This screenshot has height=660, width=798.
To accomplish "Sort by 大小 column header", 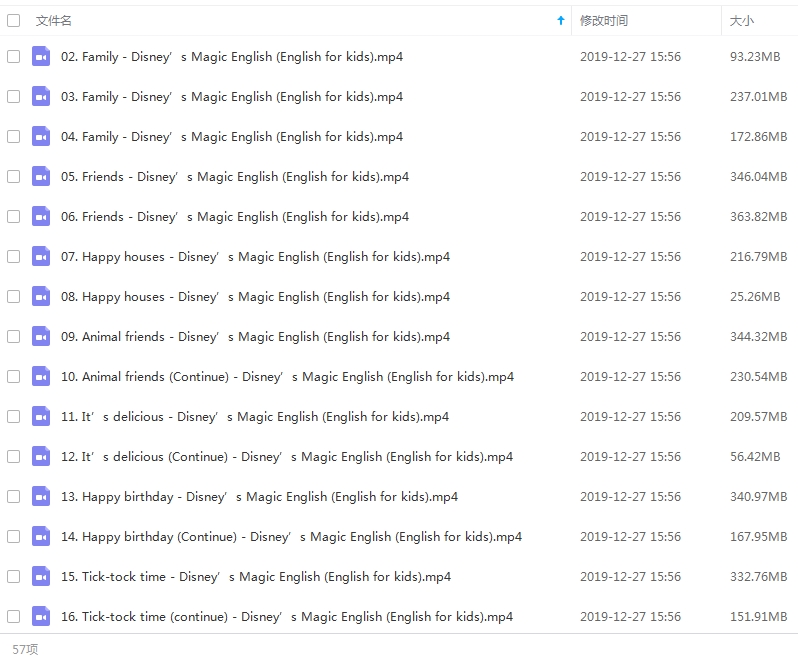I will 742,21.
